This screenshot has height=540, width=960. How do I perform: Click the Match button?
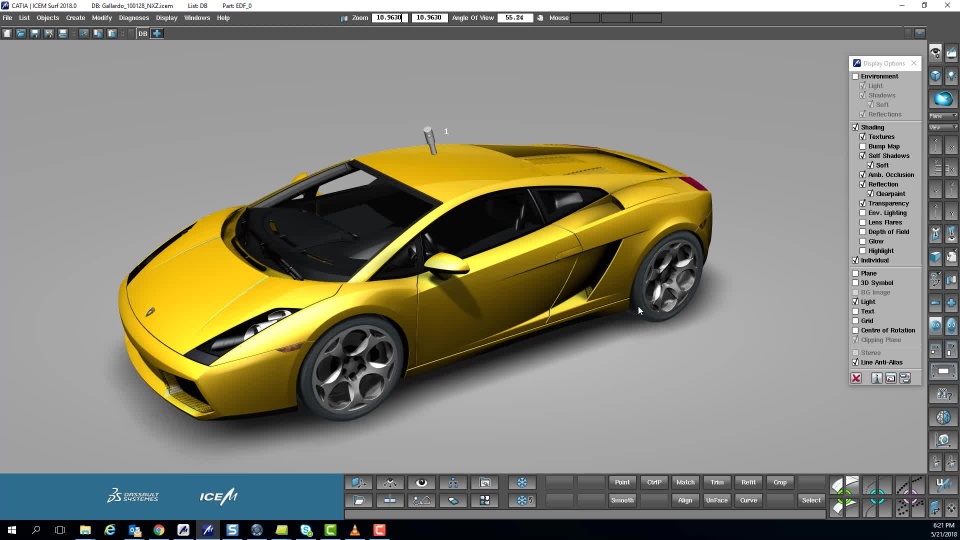[685, 483]
